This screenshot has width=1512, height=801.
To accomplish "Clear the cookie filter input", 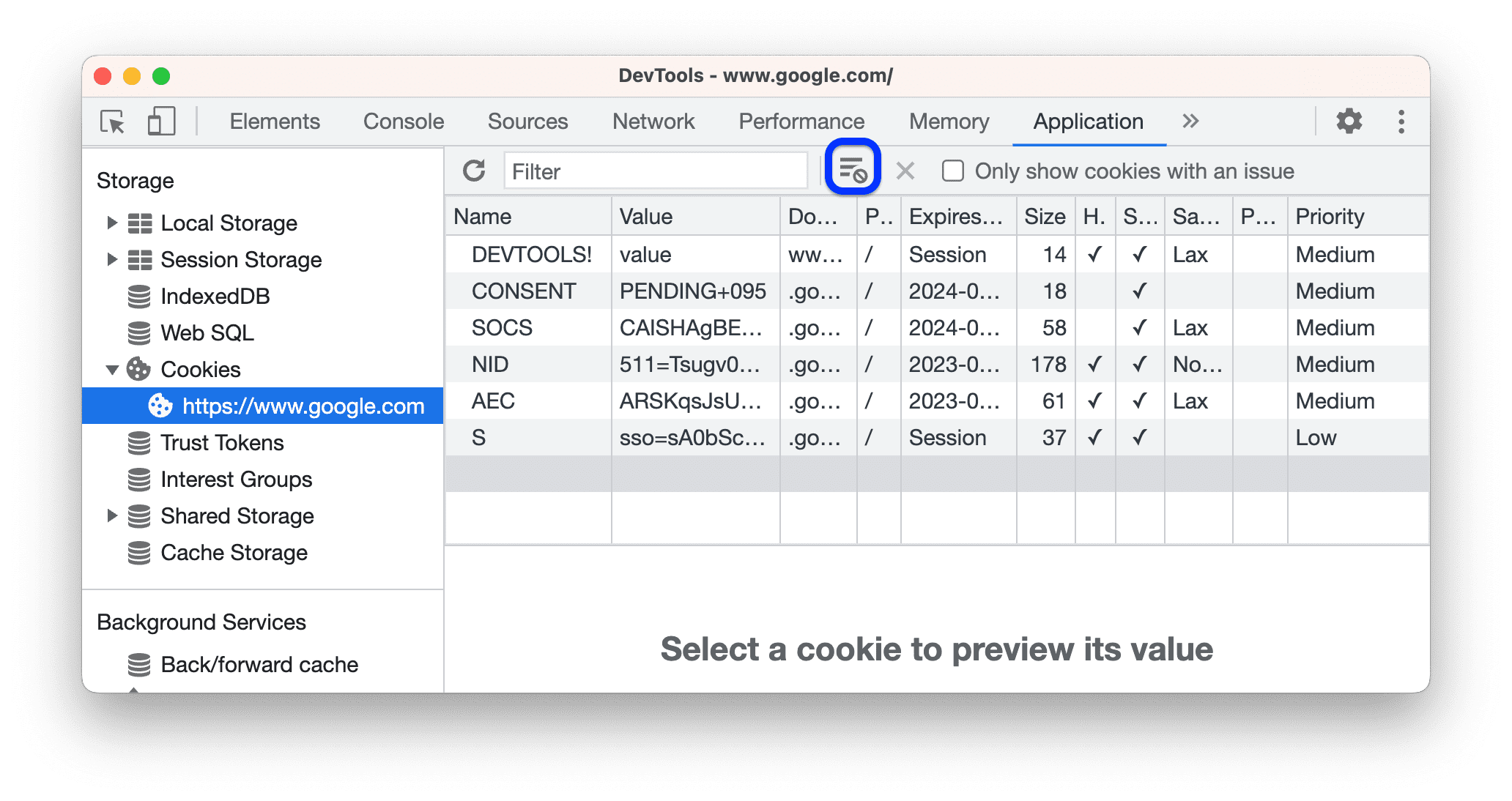I will [903, 170].
